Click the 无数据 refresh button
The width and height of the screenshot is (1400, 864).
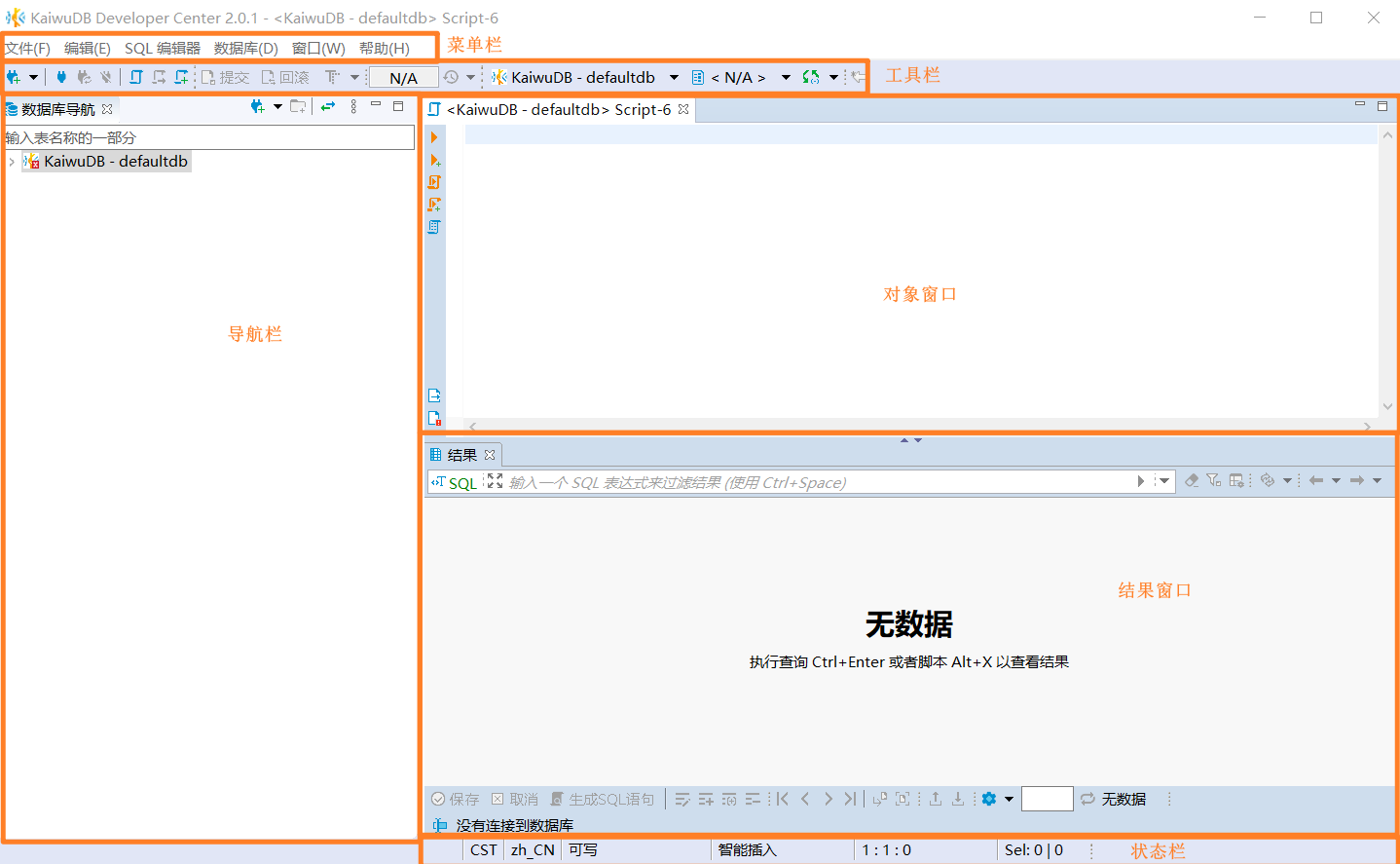(x=1114, y=799)
